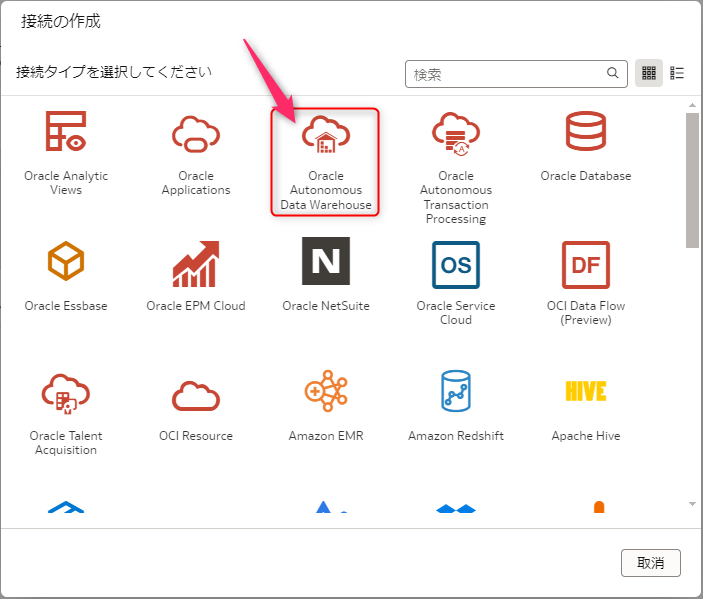
Task: Choose the OCI Resource cloud icon
Action: click(x=196, y=396)
